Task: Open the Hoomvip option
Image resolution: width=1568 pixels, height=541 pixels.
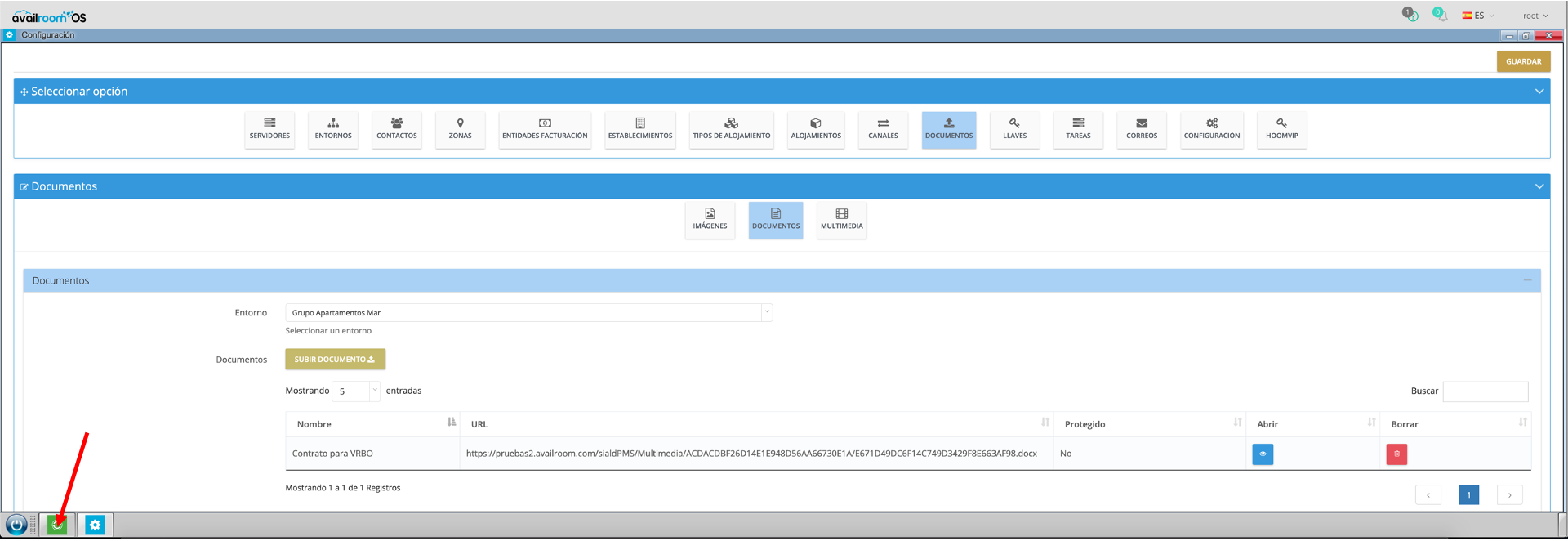Action: point(1281,130)
